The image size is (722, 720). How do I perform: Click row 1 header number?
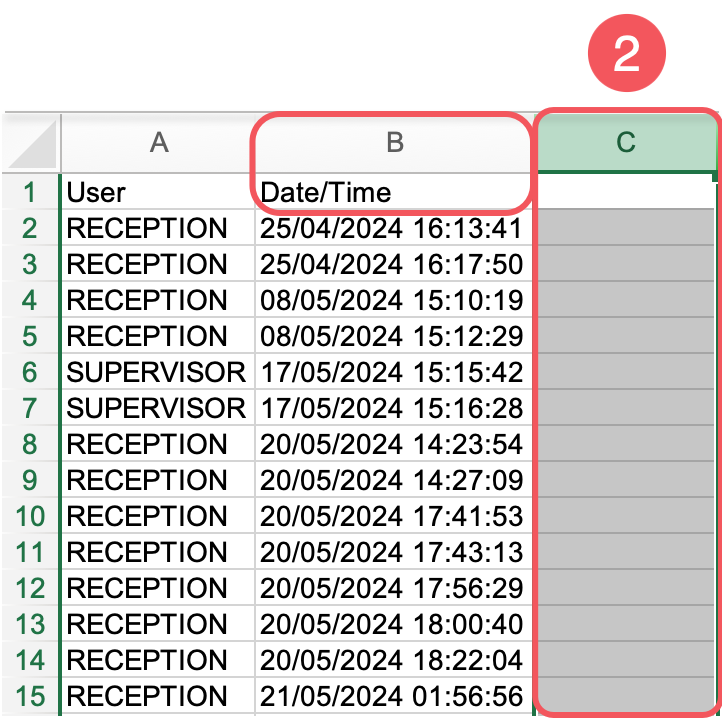[30, 192]
